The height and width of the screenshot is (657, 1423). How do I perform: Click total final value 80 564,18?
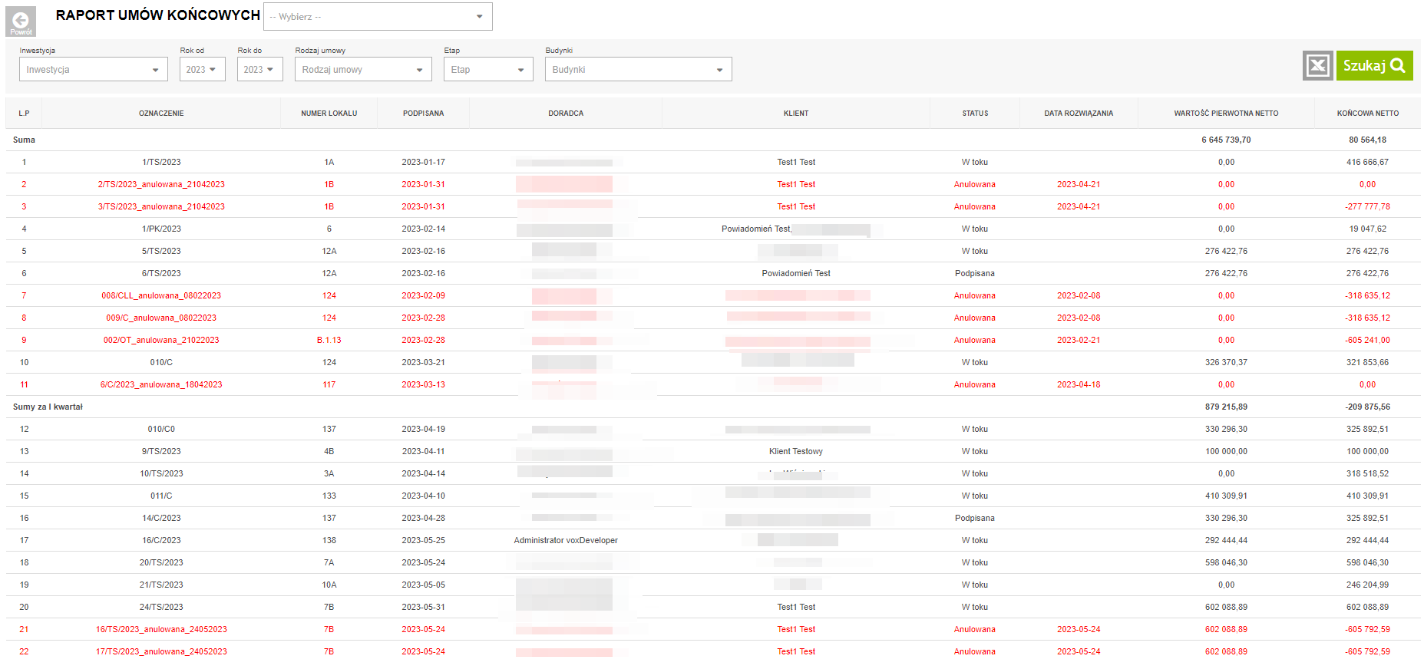click(x=1368, y=140)
